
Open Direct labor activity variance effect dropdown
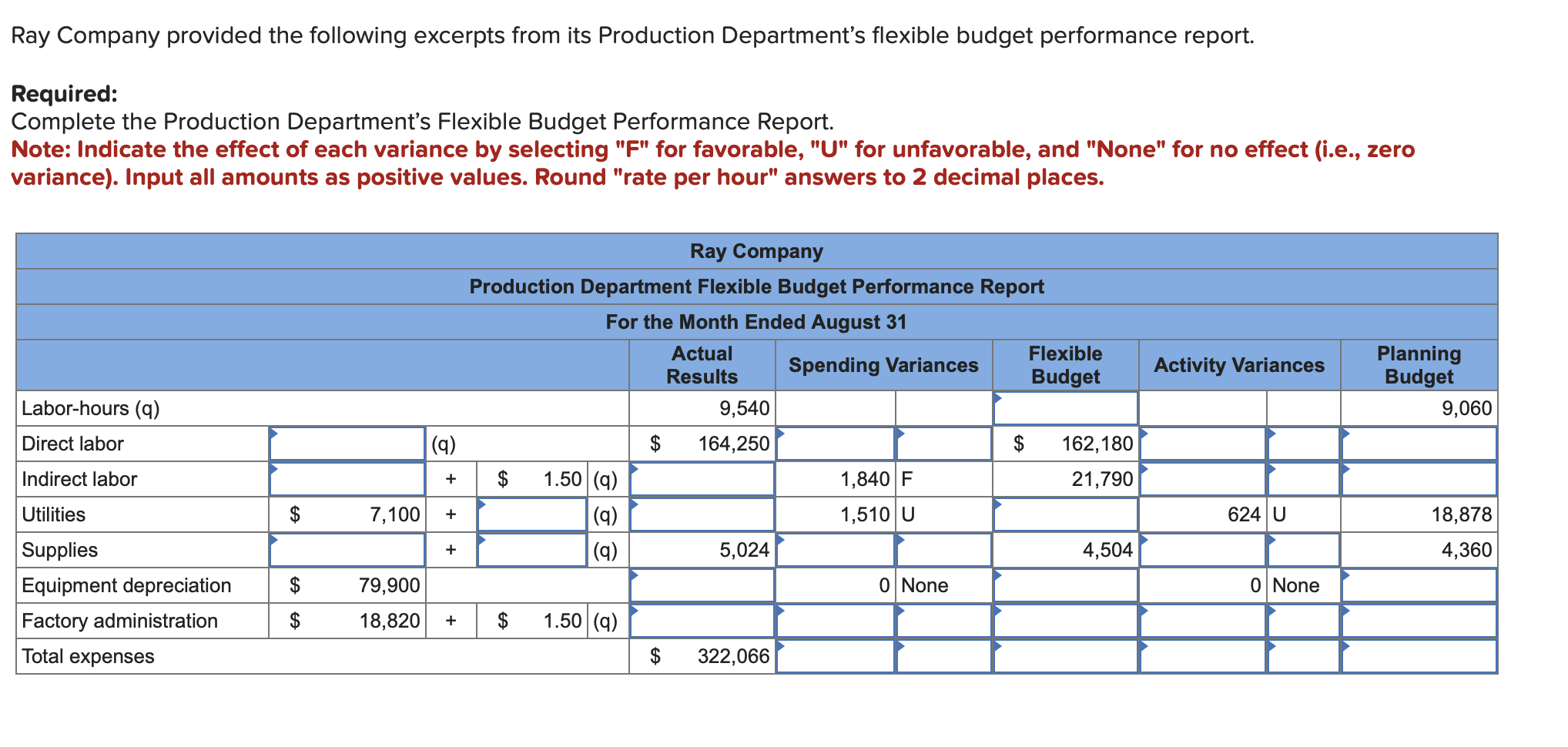(x=1303, y=444)
